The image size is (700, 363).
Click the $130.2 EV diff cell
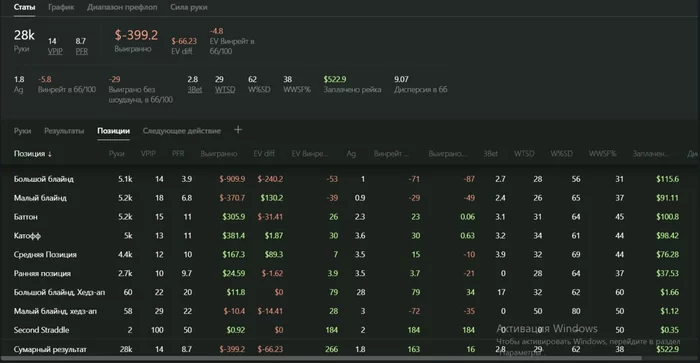272,198
